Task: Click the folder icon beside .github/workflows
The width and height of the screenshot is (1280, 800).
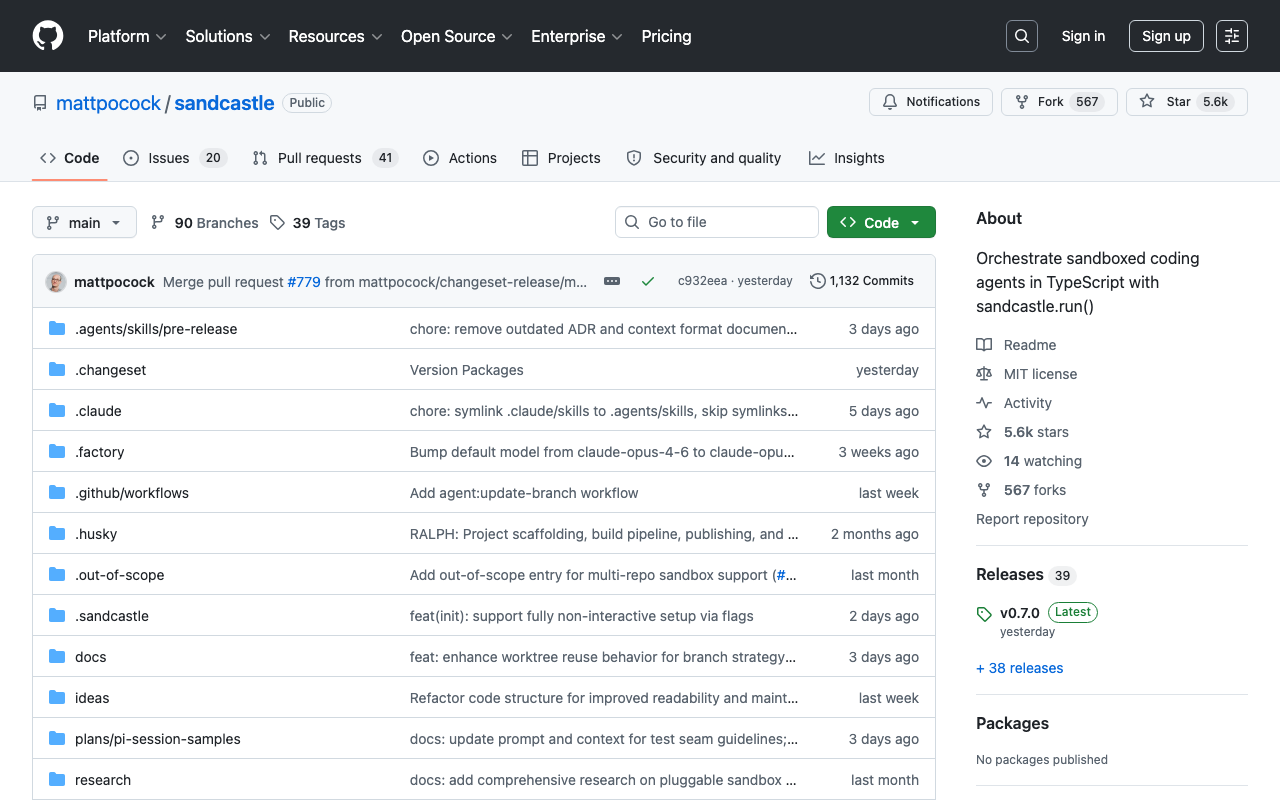Action: point(57,493)
